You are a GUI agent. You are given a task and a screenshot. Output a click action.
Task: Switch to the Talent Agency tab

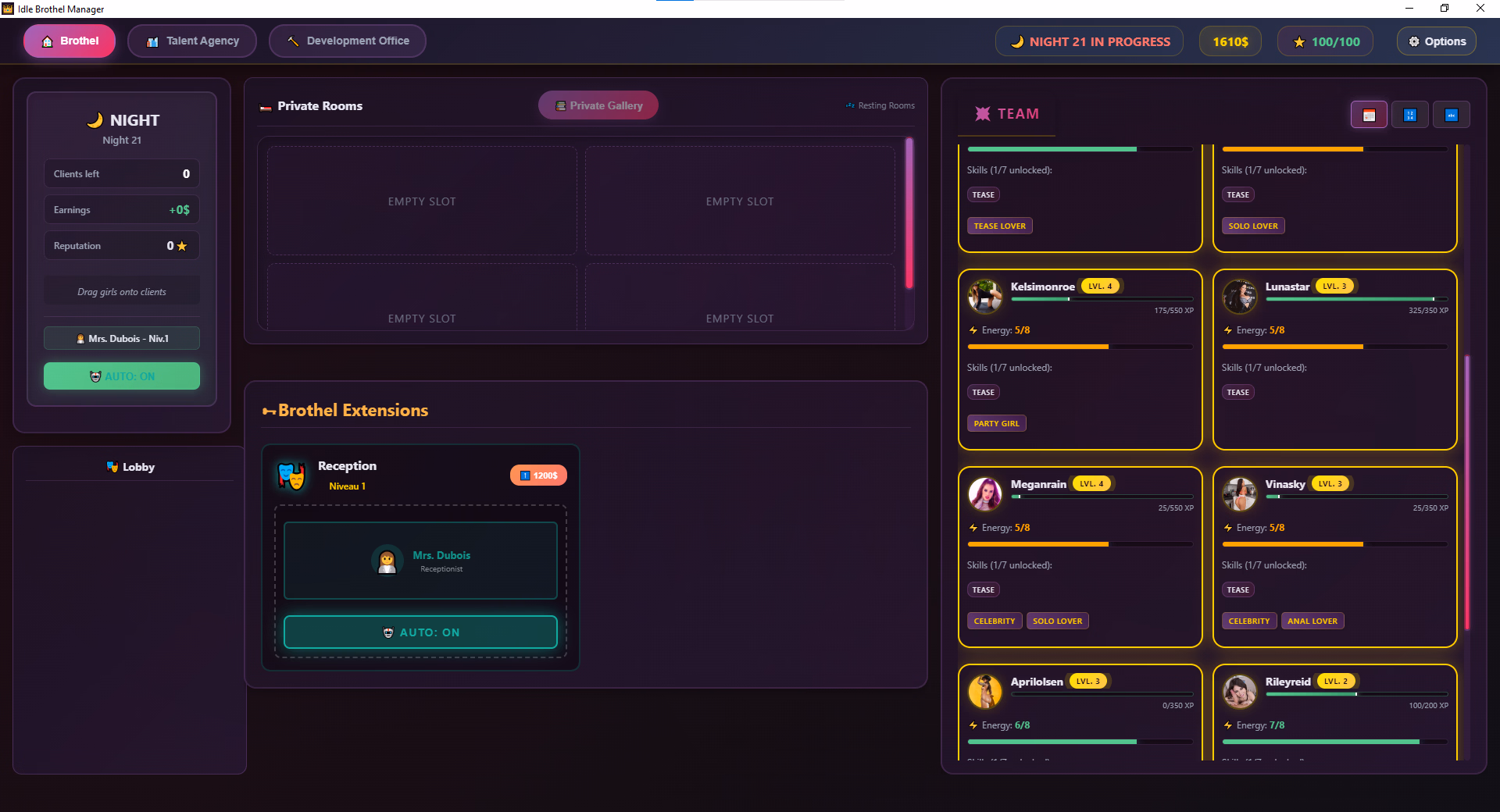192,41
